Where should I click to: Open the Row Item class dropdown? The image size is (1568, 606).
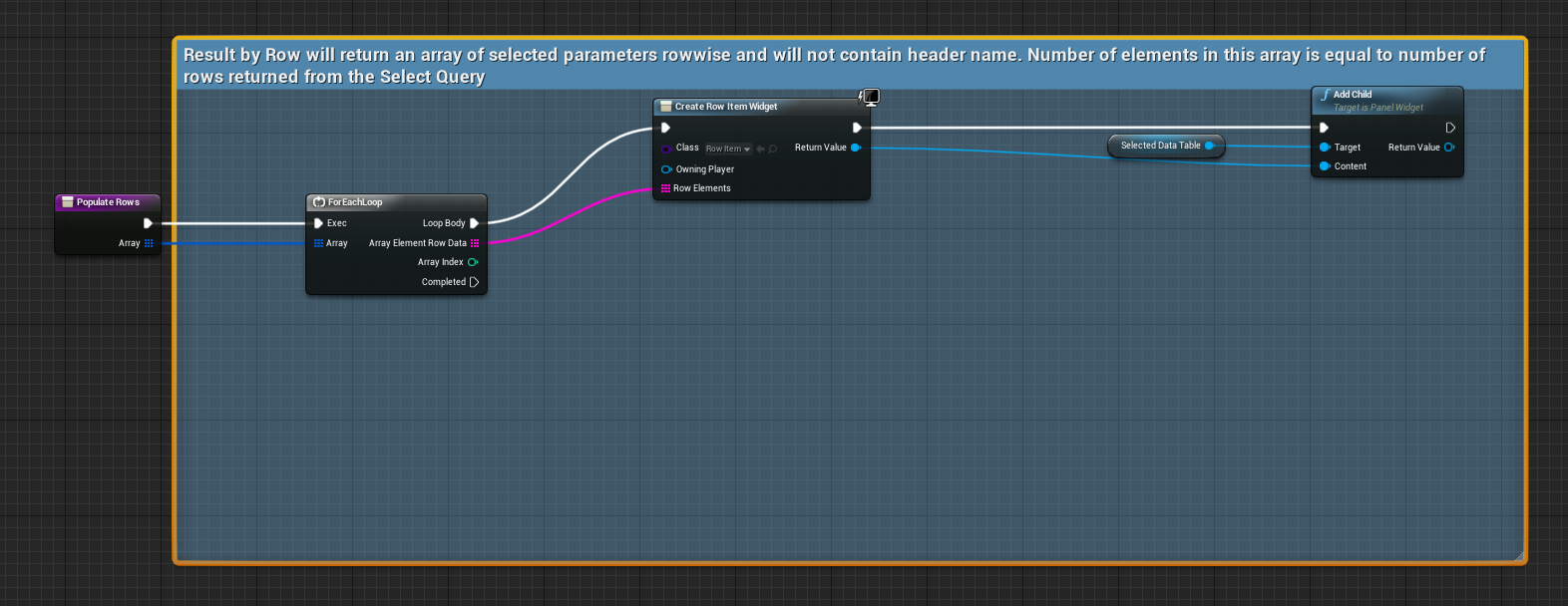click(728, 149)
